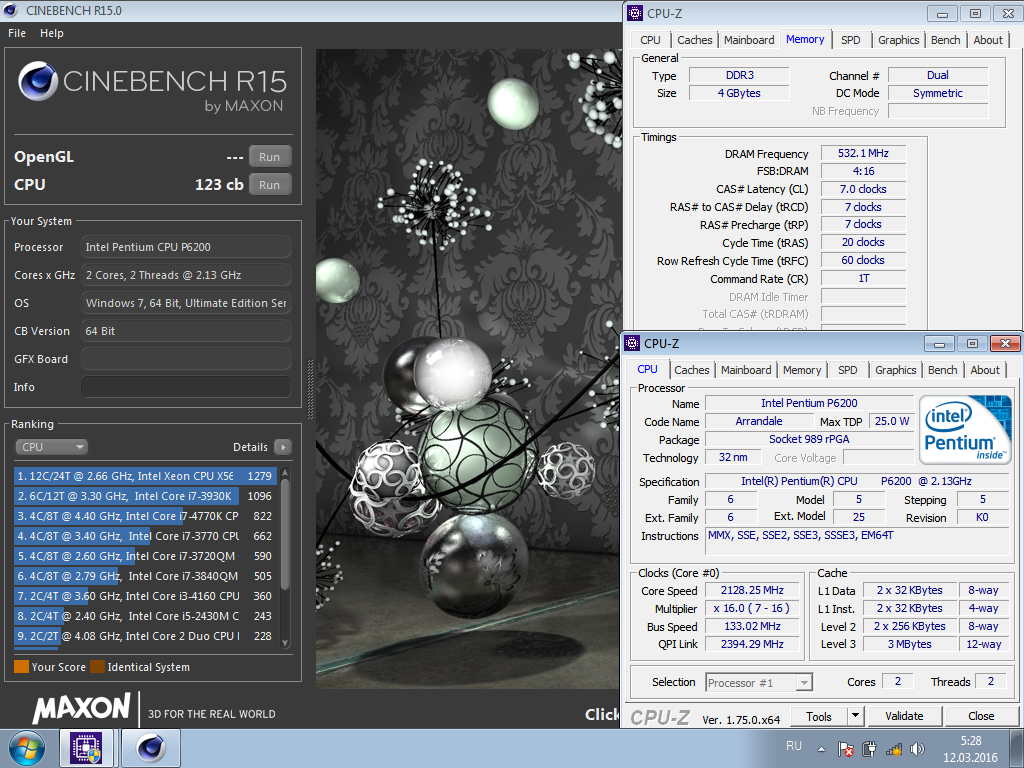The image size is (1024, 768).
Task: Select ranking row Intel Core i5-2430M 243
Action: click(145, 616)
